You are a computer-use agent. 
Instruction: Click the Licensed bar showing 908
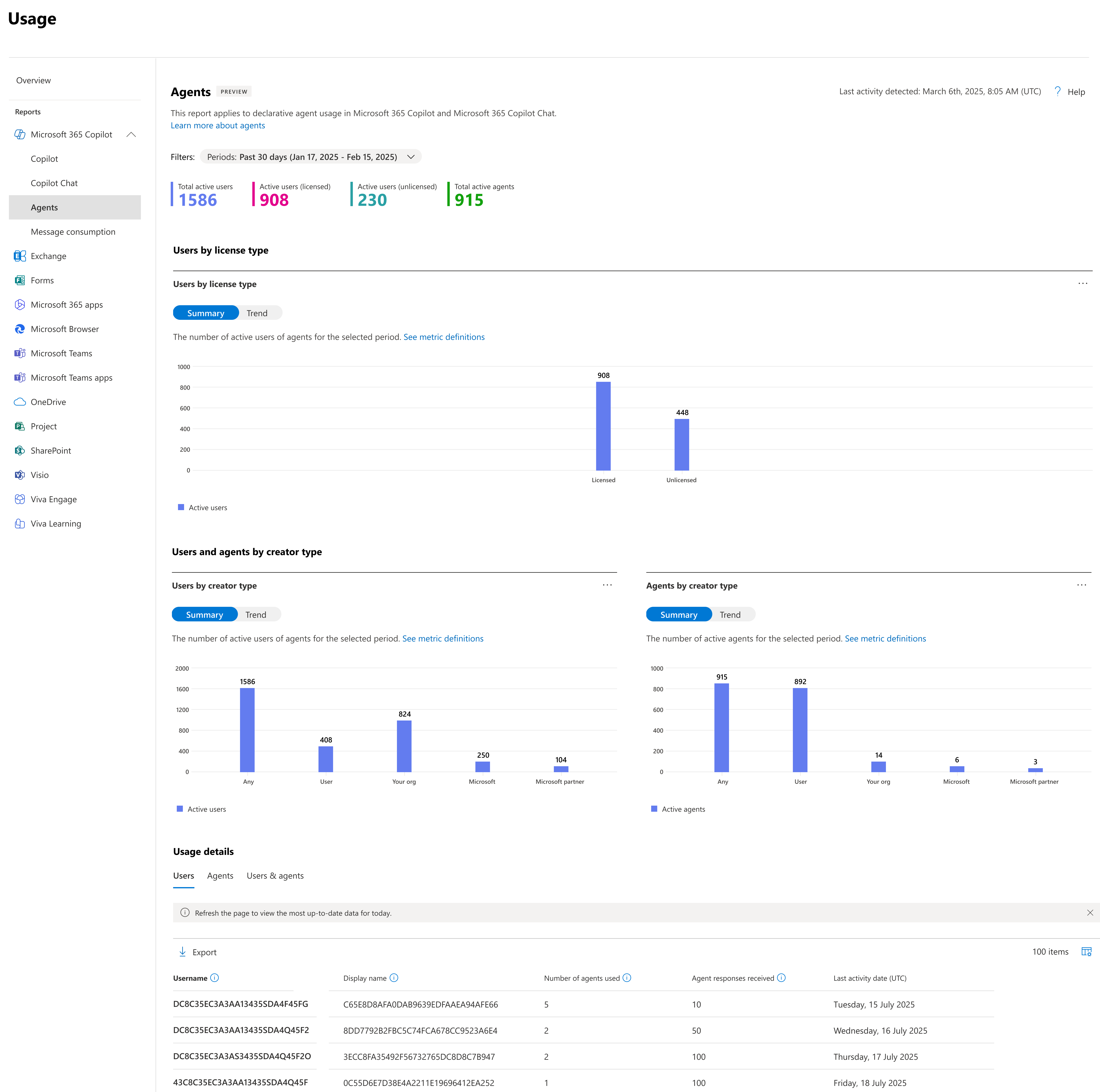click(604, 426)
